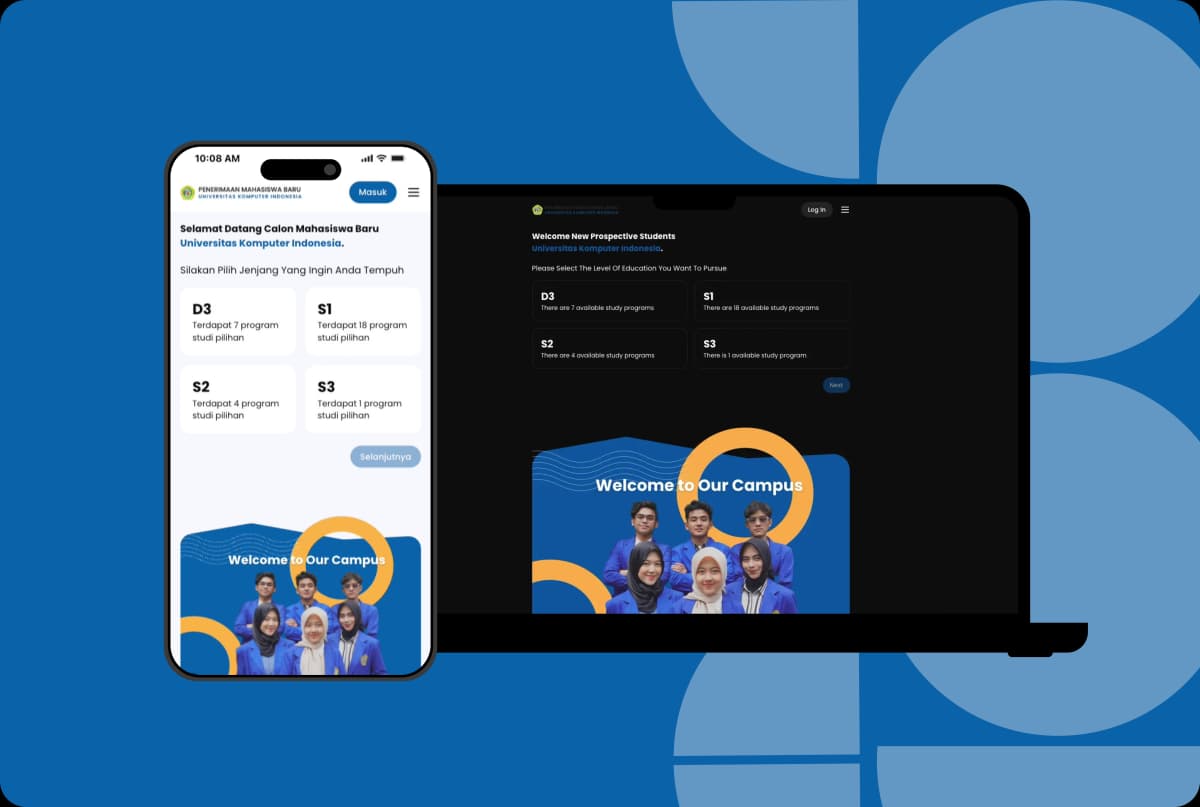Open the hamburger menu on phone
The width and height of the screenshot is (1200, 807).
tap(413, 192)
